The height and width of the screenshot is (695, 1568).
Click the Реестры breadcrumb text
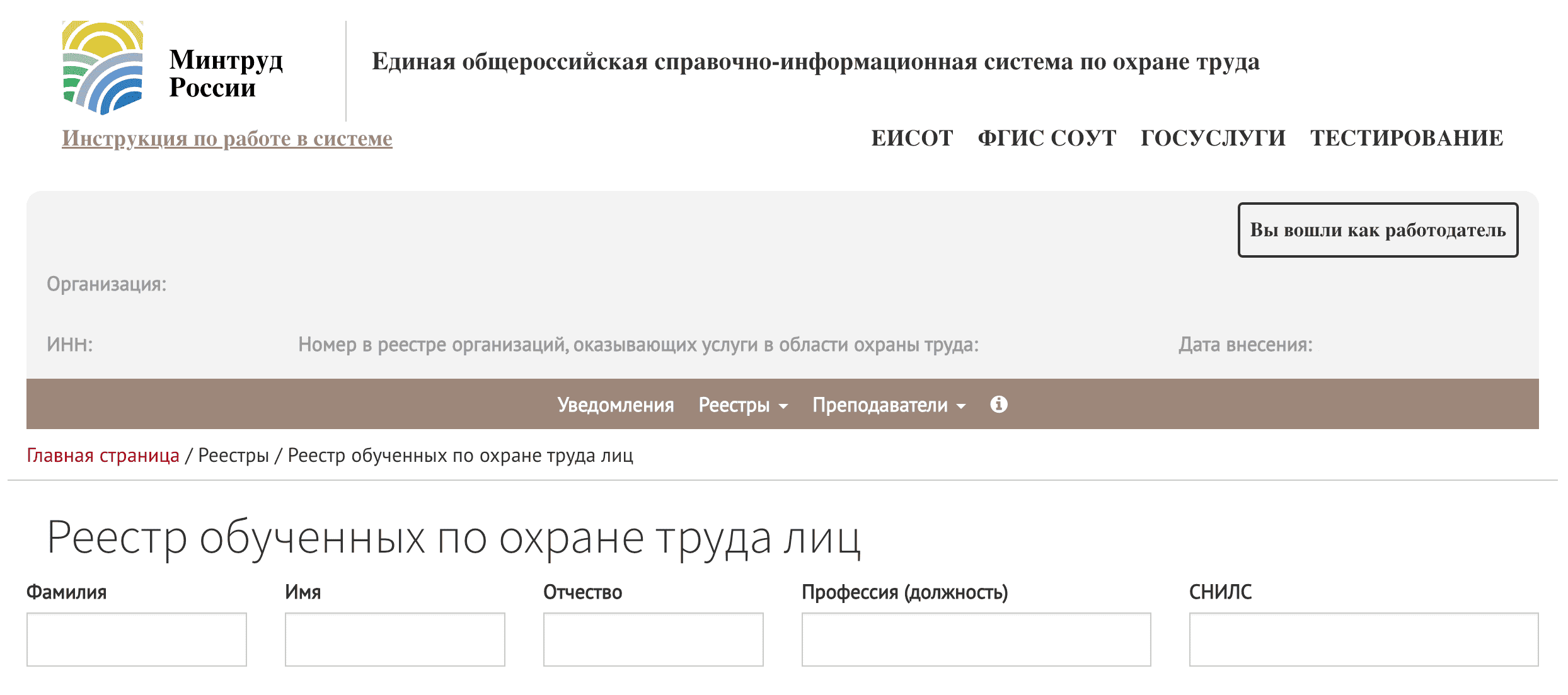pyautogui.click(x=233, y=455)
